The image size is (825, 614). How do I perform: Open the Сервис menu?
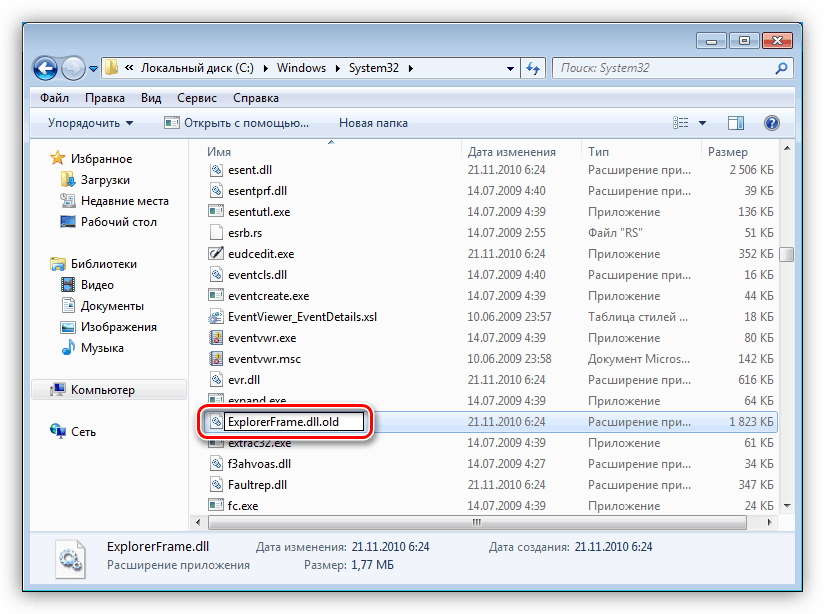click(197, 98)
